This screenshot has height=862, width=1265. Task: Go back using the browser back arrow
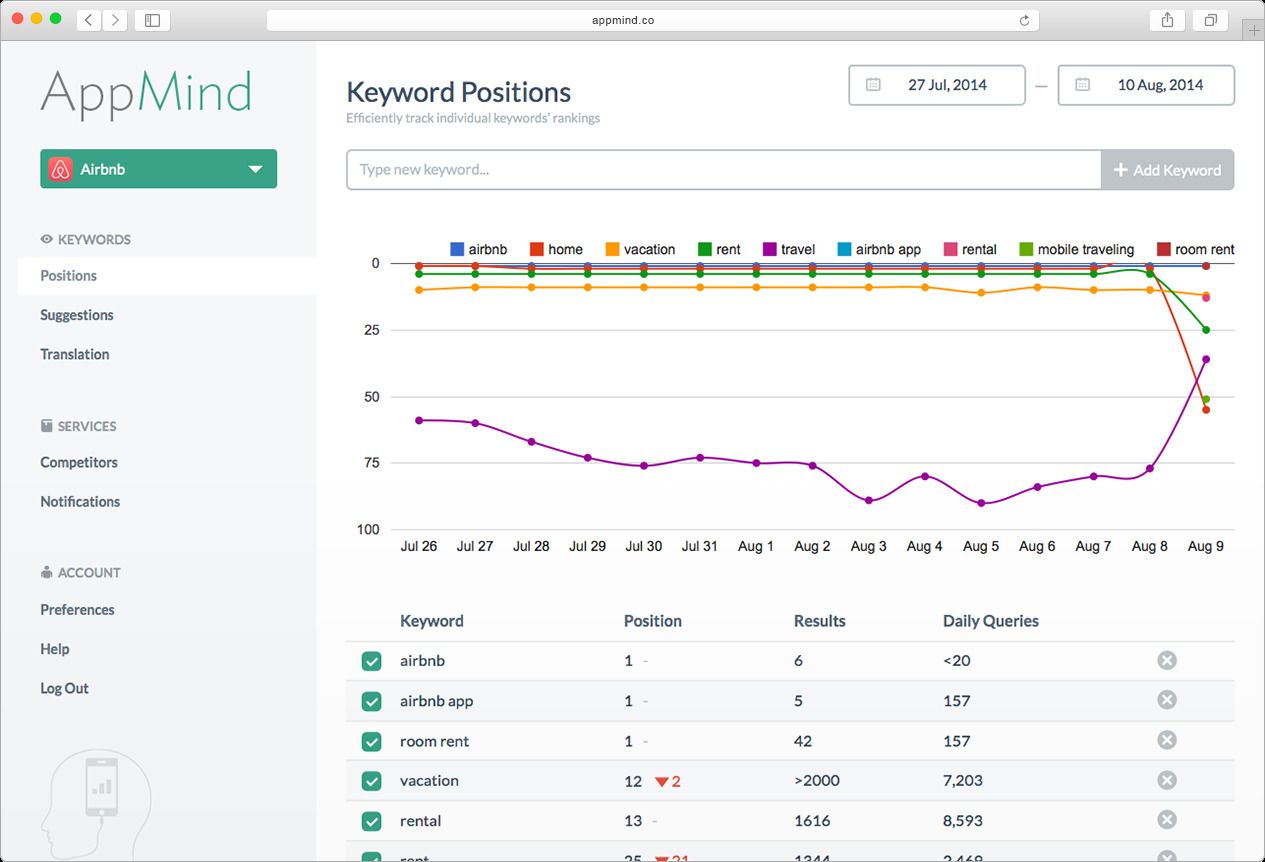89,20
